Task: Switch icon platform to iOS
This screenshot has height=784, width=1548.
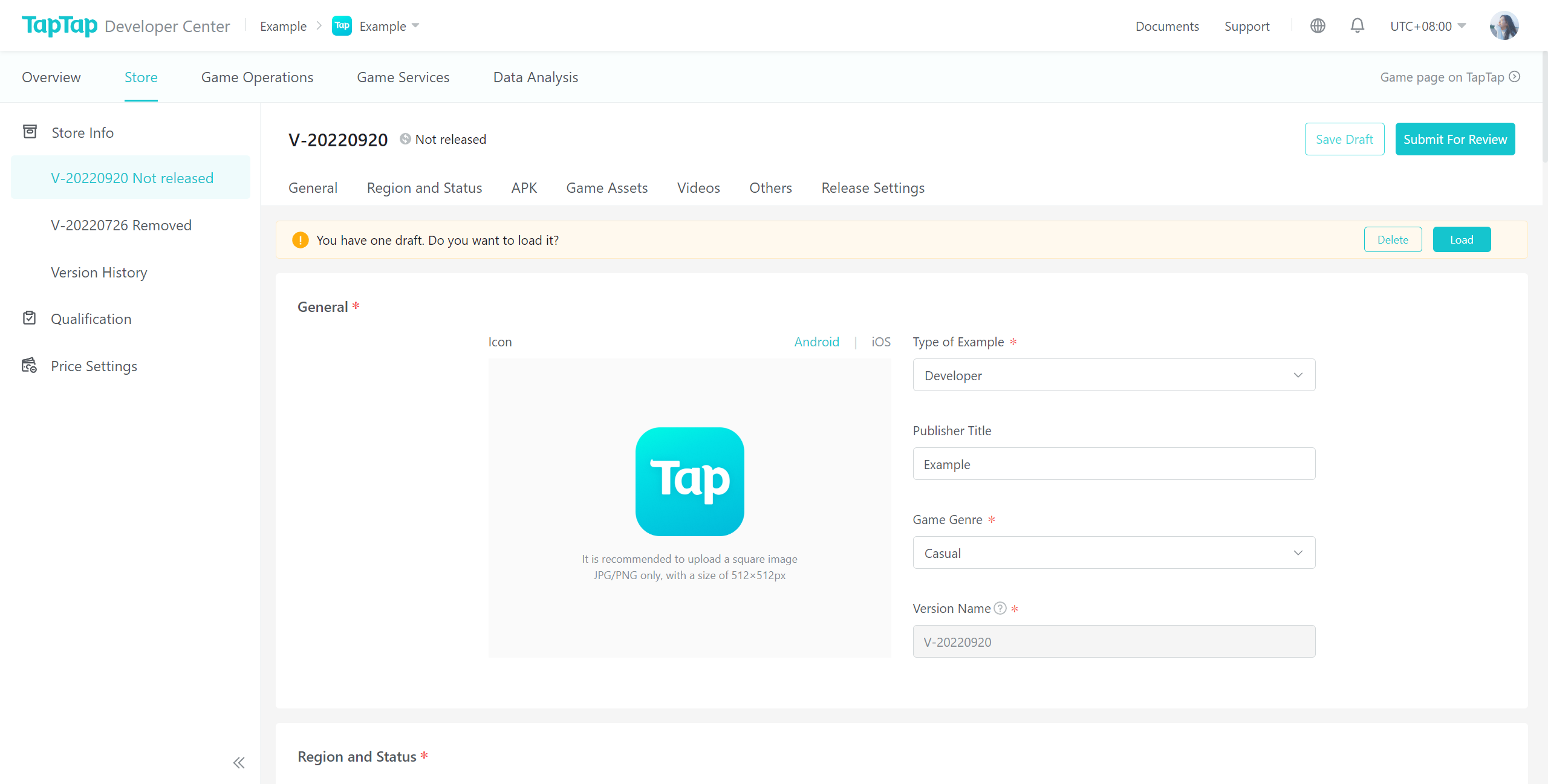Action: (x=880, y=342)
